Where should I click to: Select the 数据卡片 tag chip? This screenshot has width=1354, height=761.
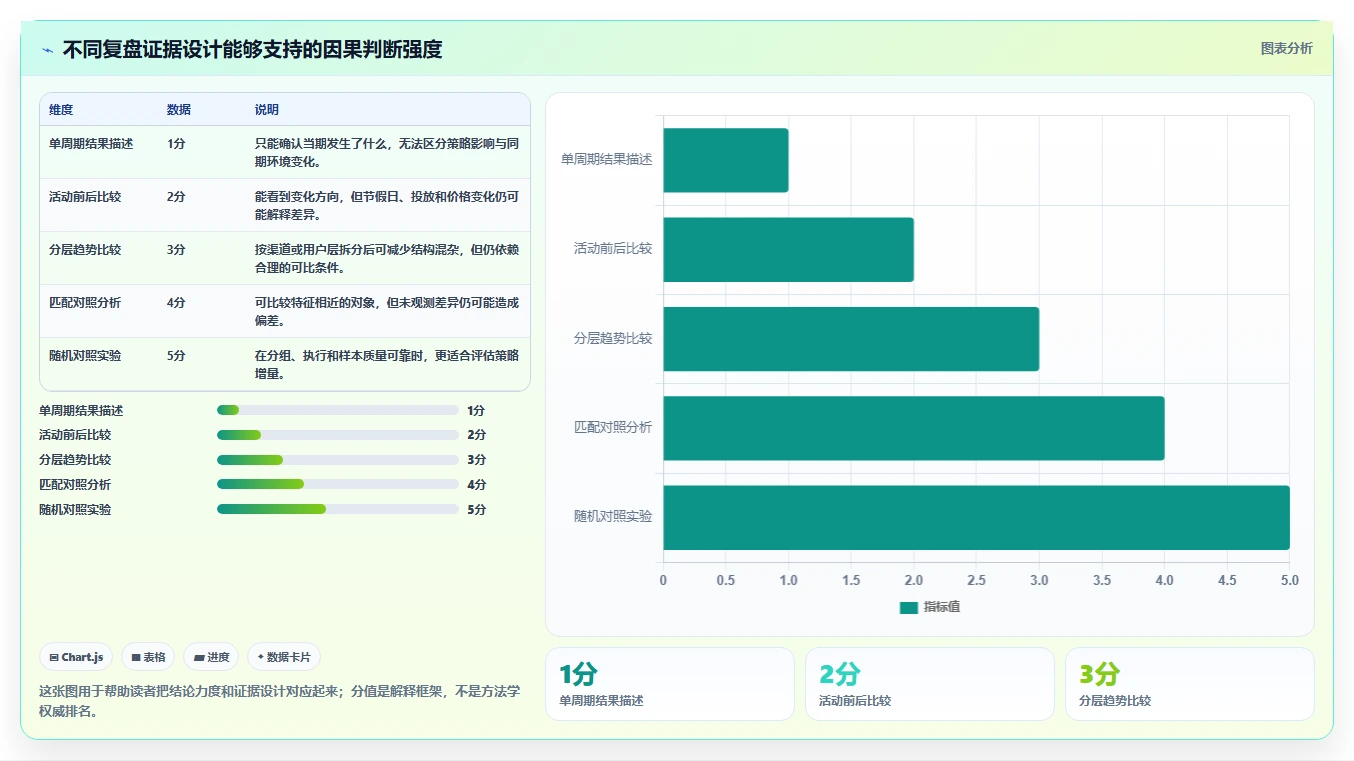pyautogui.click(x=284, y=657)
